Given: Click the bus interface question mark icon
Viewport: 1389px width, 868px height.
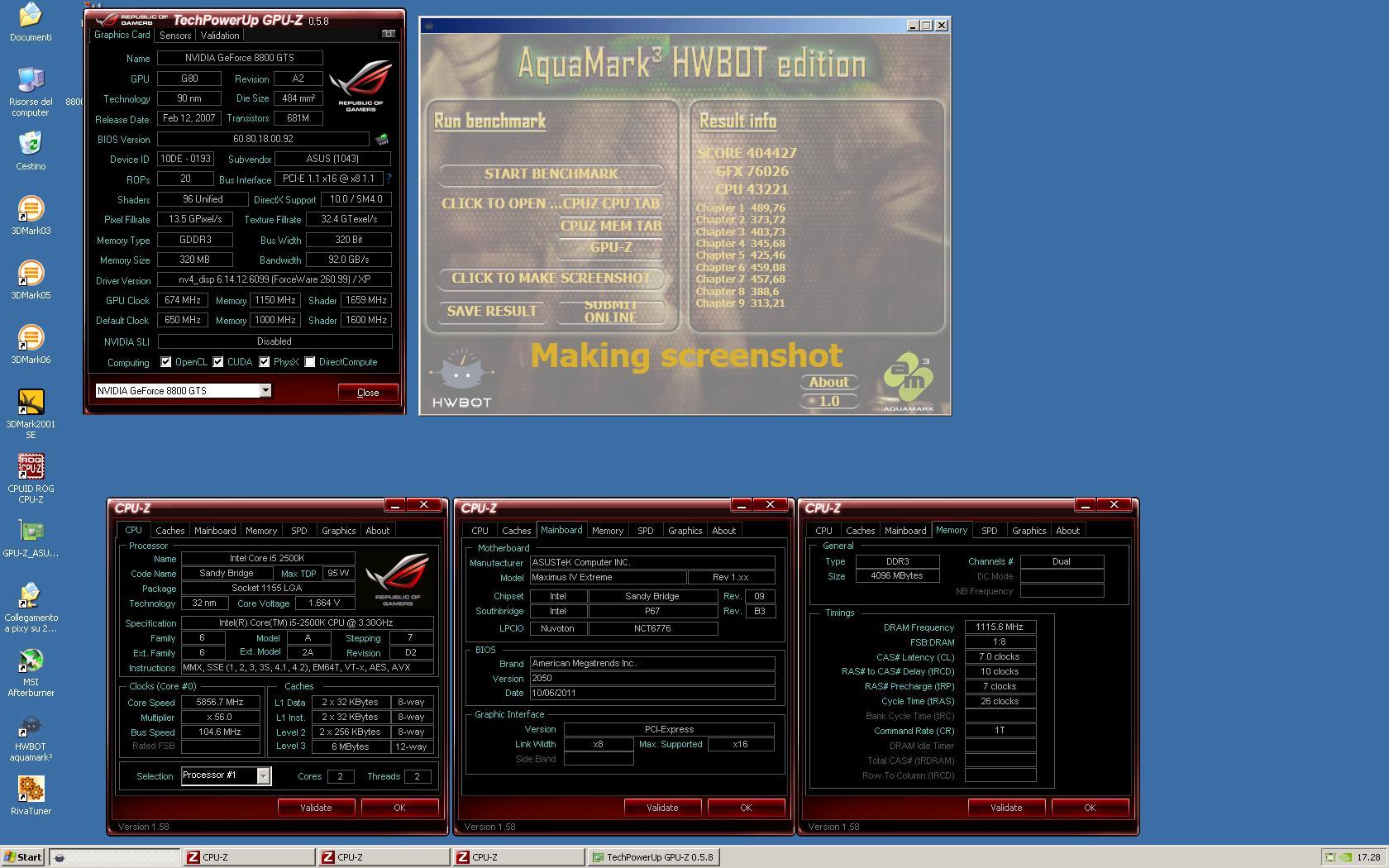Looking at the screenshot, I should (389, 179).
